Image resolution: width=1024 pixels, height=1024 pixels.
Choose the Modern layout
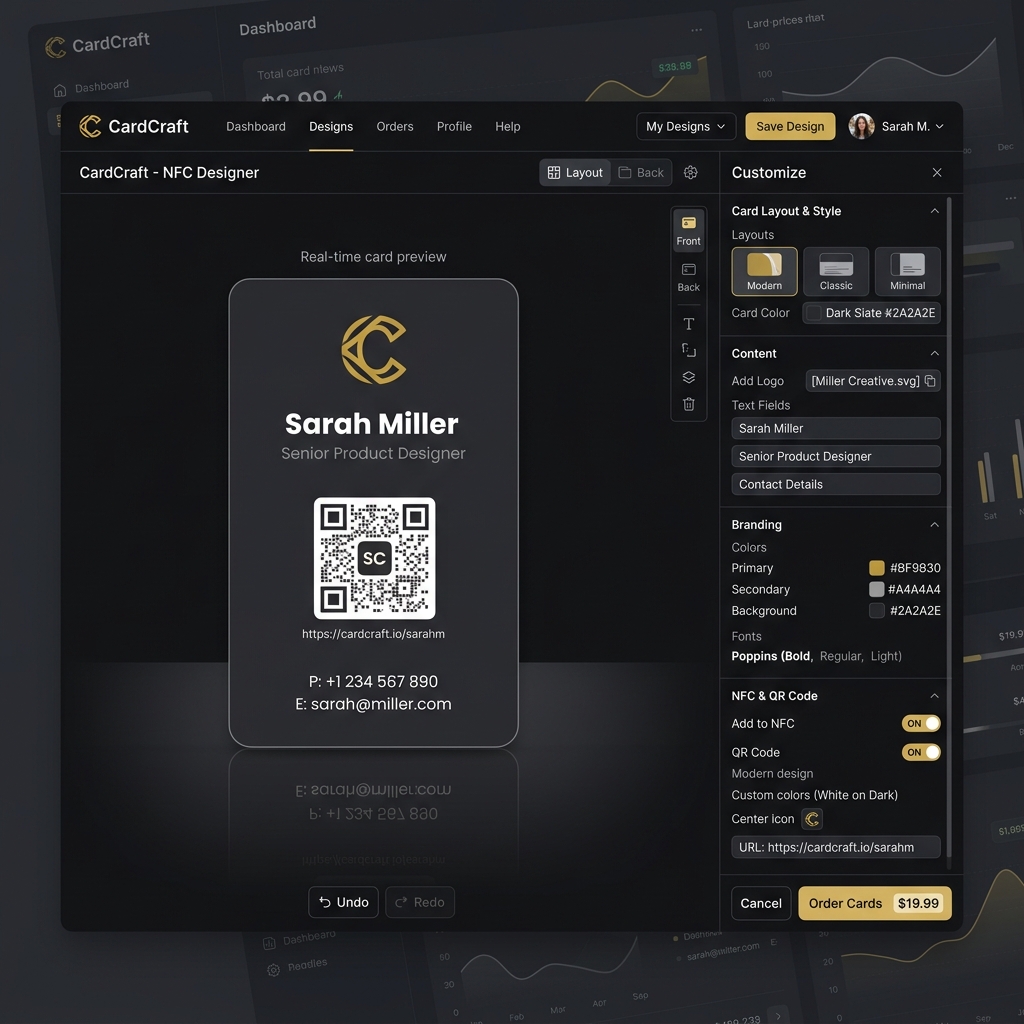click(x=764, y=271)
